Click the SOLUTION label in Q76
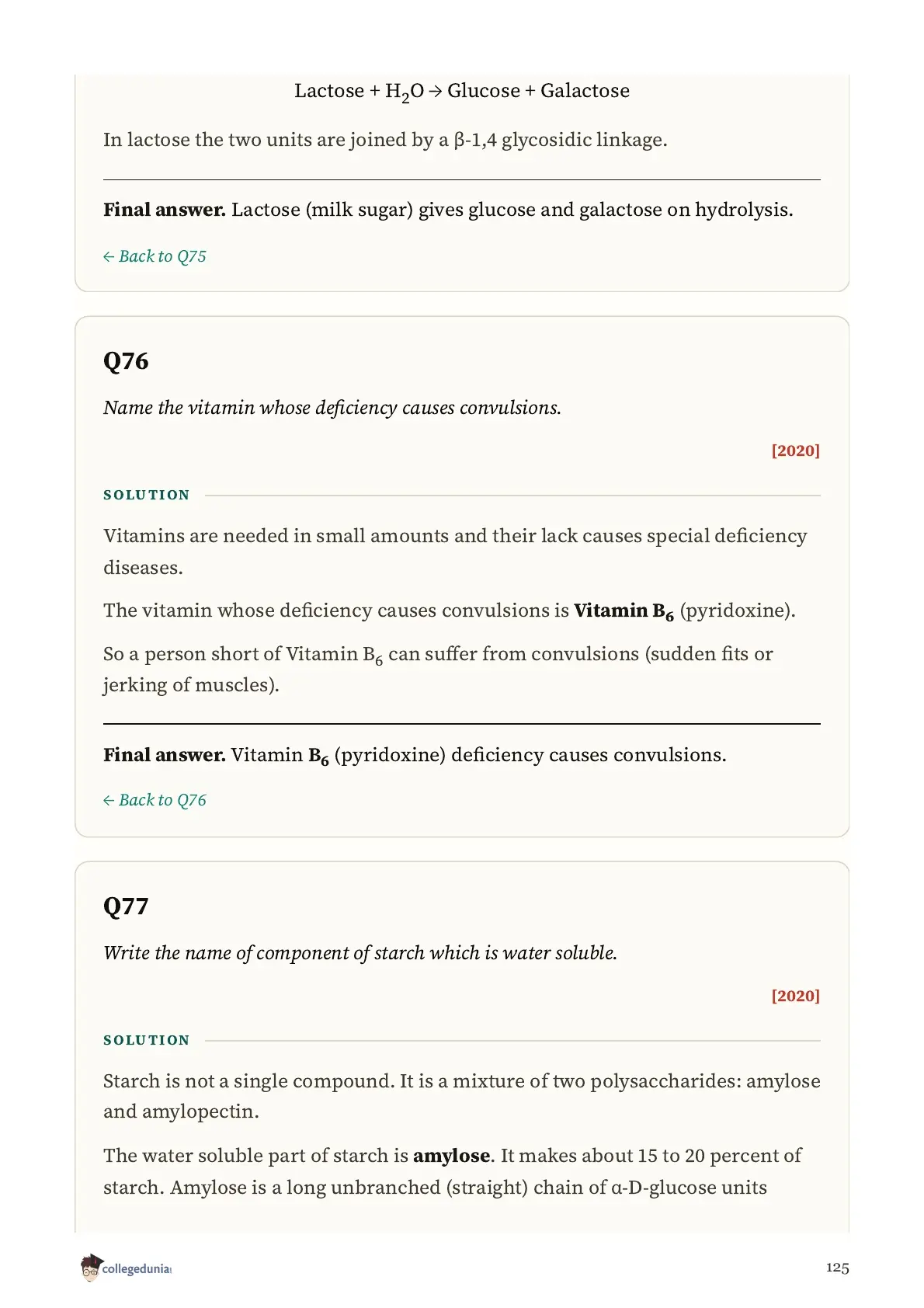 click(147, 495)
